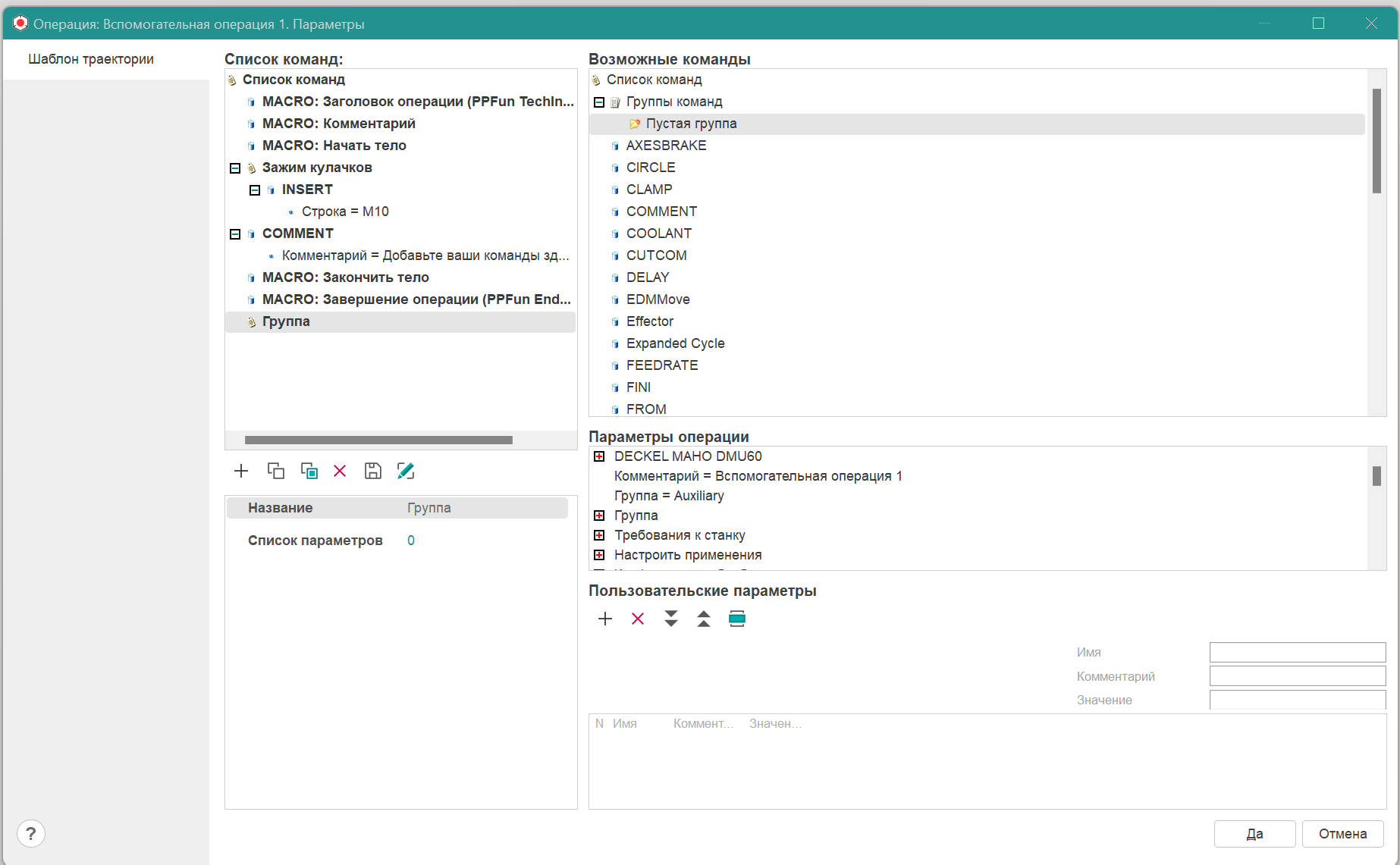Collapse the INSERT command node
The height and width of the screenshot is (865, 1400).
click(255, 190)
